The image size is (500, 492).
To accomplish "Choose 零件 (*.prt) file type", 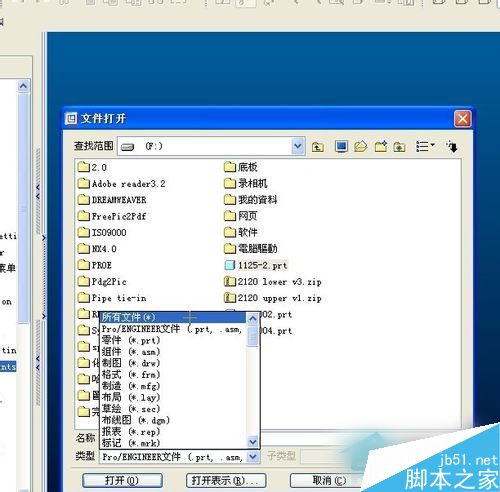I will 173,341.
